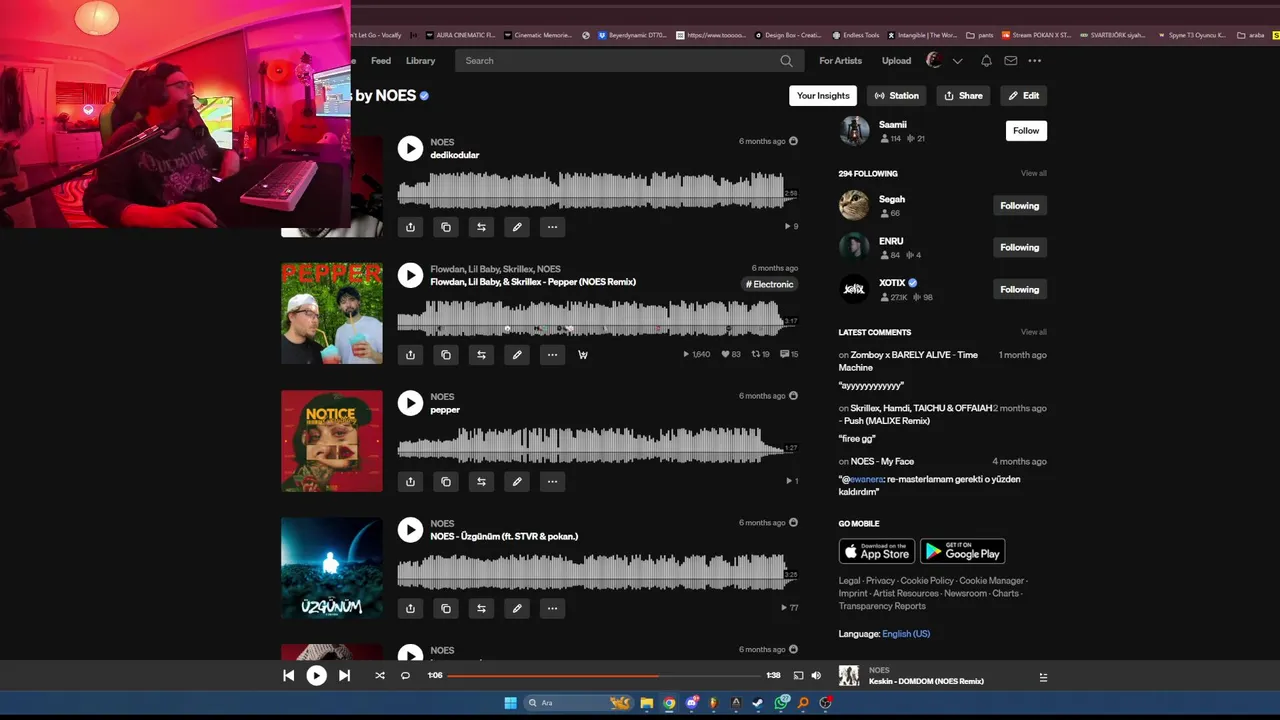
Task: Skip to next track in player bar
Action: (344, 676)
